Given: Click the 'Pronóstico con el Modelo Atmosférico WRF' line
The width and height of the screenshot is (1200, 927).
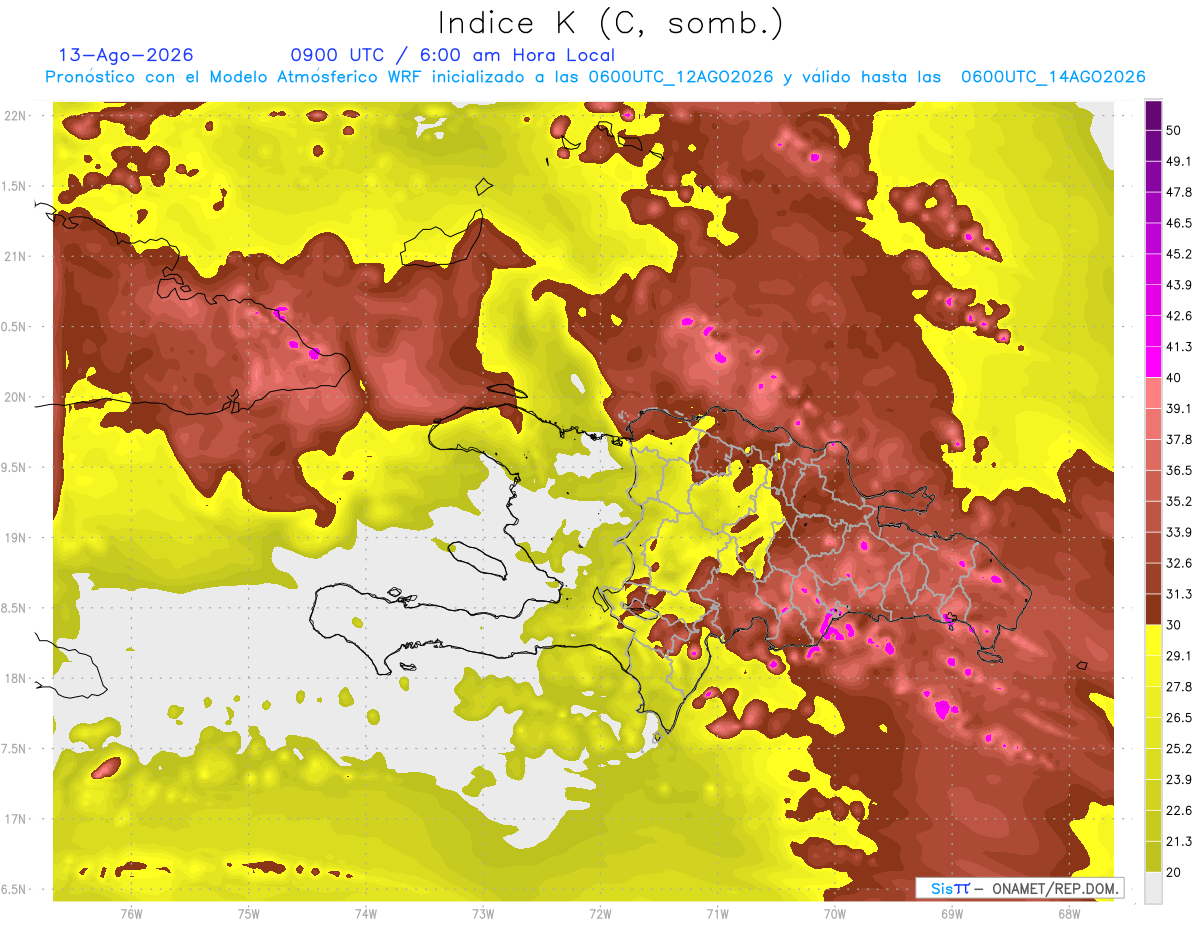Looking at the screenshot, I should pyautogui.click(x=595, y=77).
